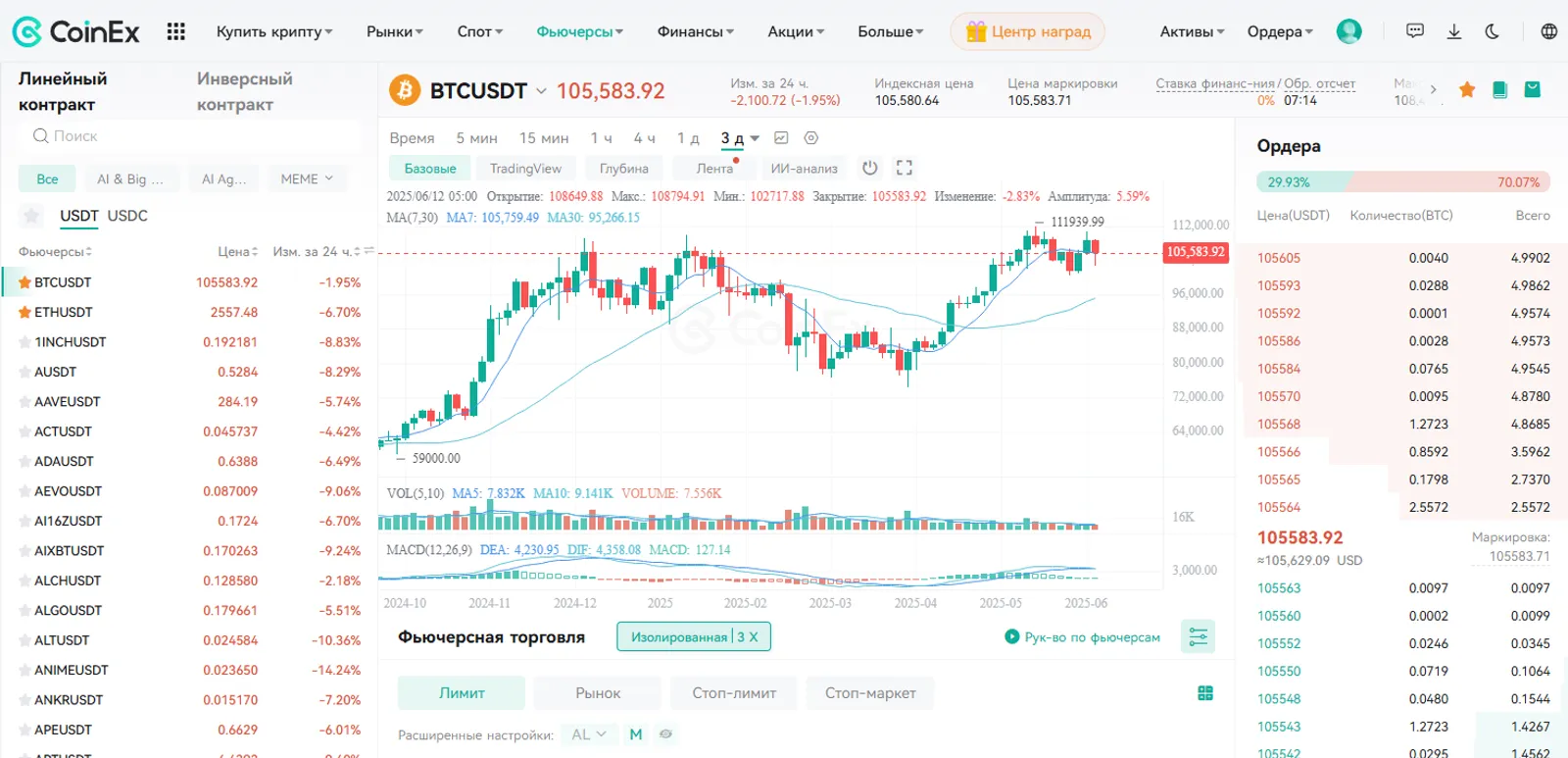Toggle favorite star for BTCUSDT header
Image resolution: width=1568 pixels, height=758 pixels.
[1467, 90]
